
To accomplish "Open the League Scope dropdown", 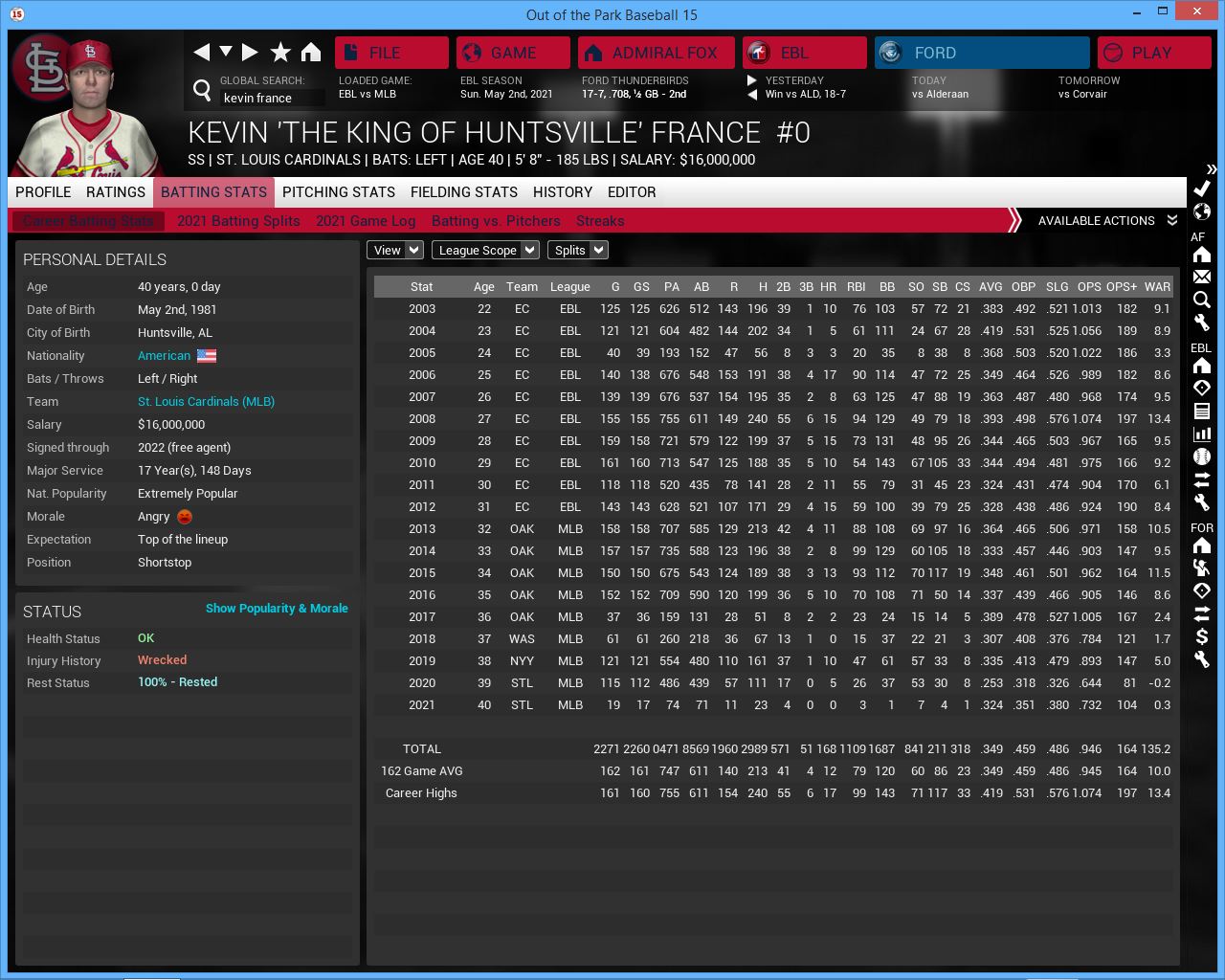I will (485, 250).
